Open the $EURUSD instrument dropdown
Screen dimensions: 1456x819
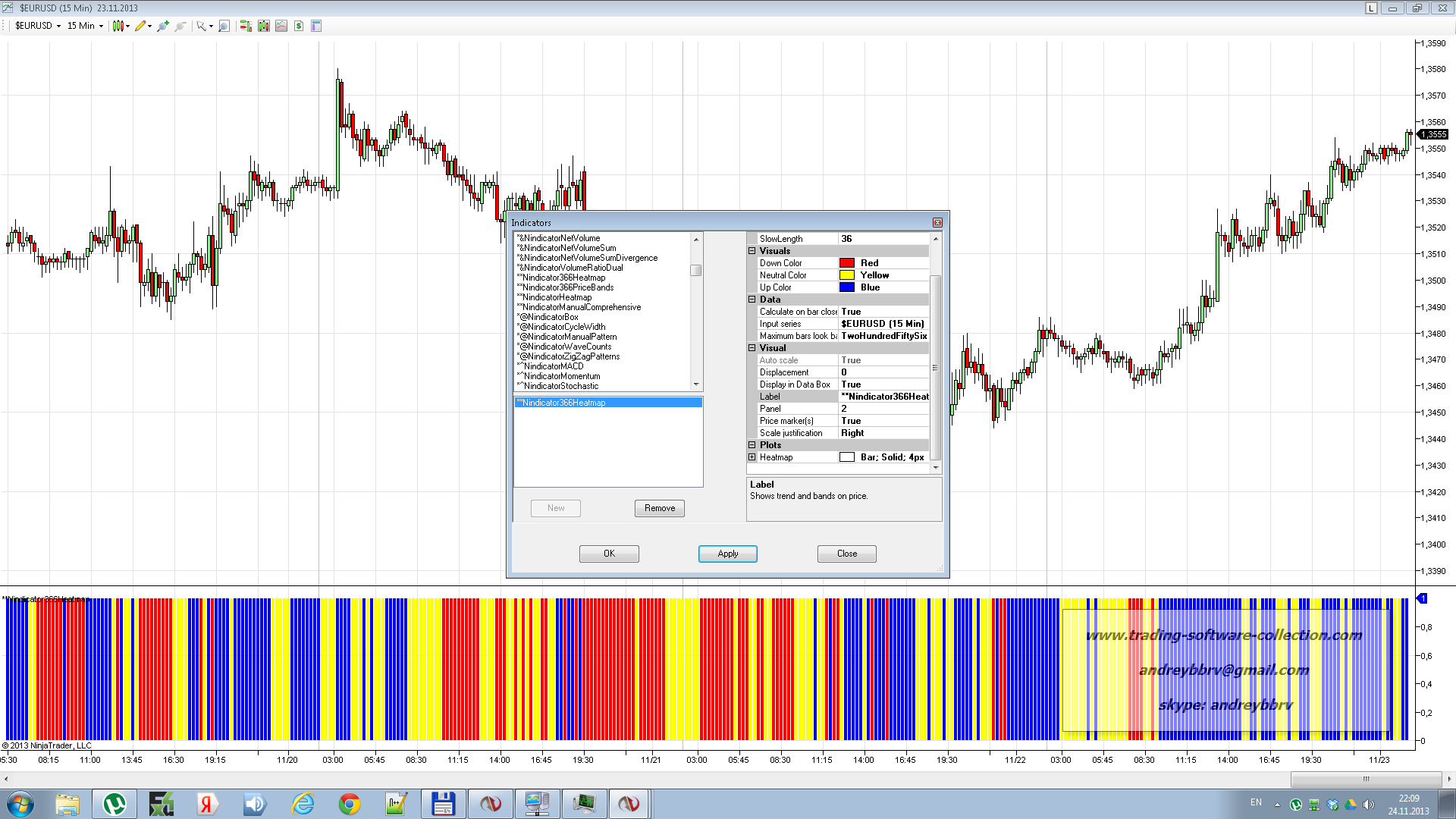(x=38, y=26)
